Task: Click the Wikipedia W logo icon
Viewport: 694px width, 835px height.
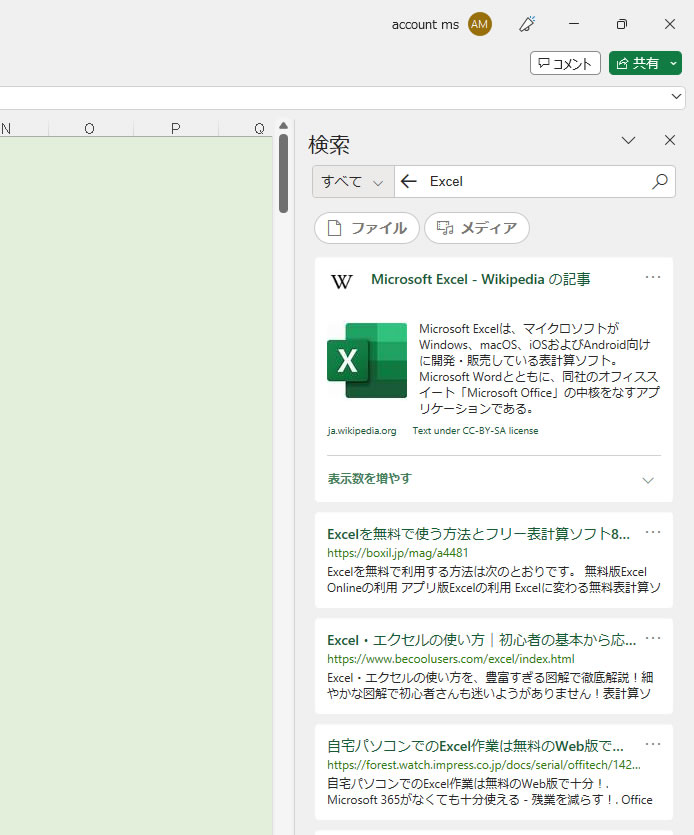Action: coord(341,281)
